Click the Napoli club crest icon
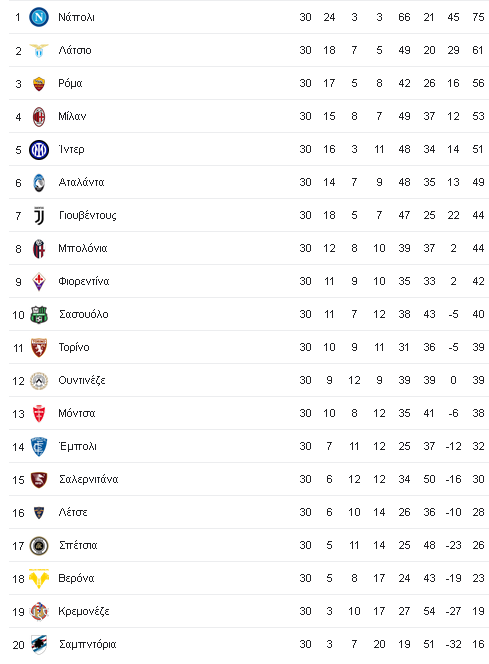Screen dimensions: 489x664 click(x=39, y=17)
